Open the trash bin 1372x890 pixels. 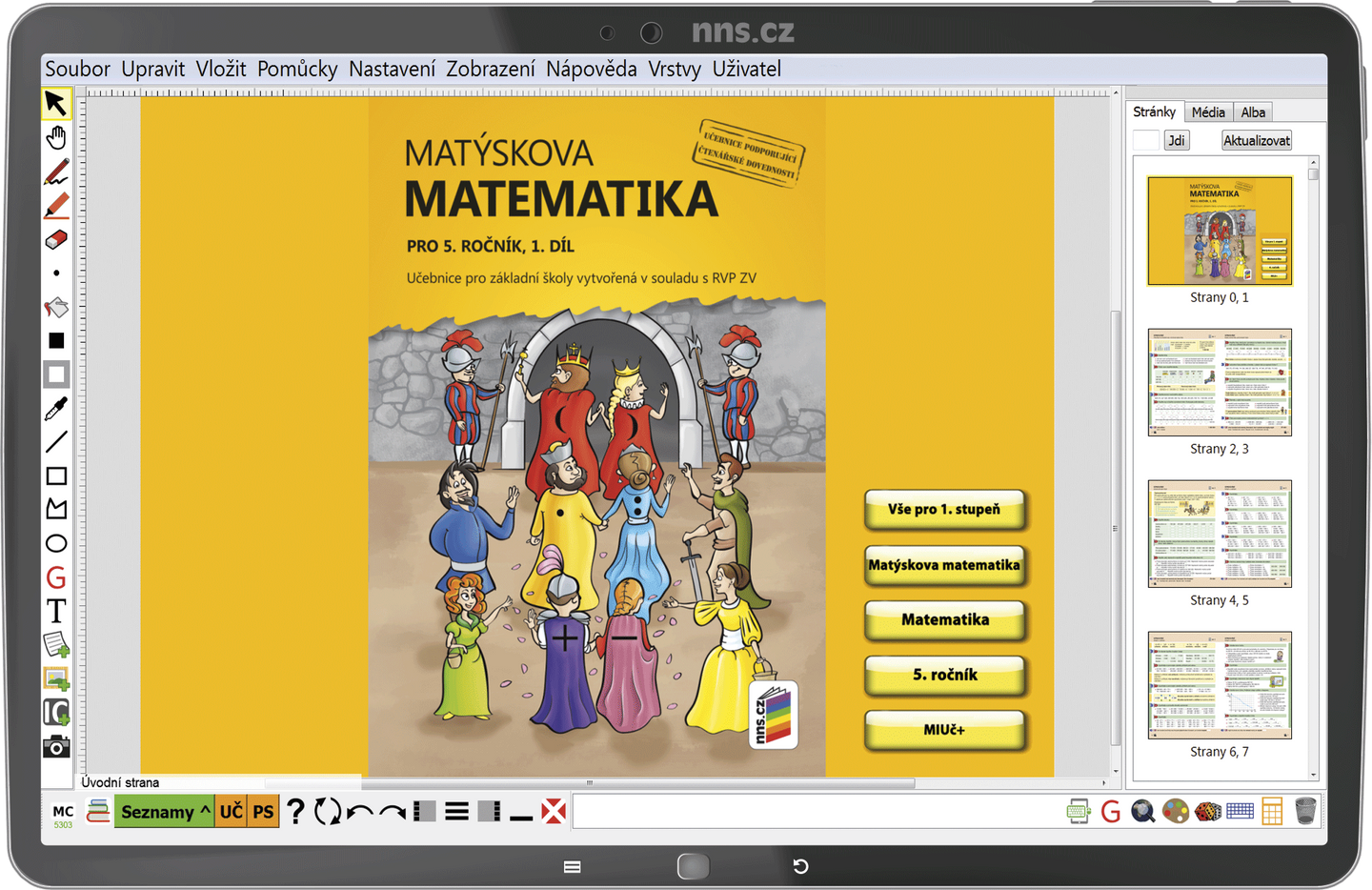click(1307, 811)
